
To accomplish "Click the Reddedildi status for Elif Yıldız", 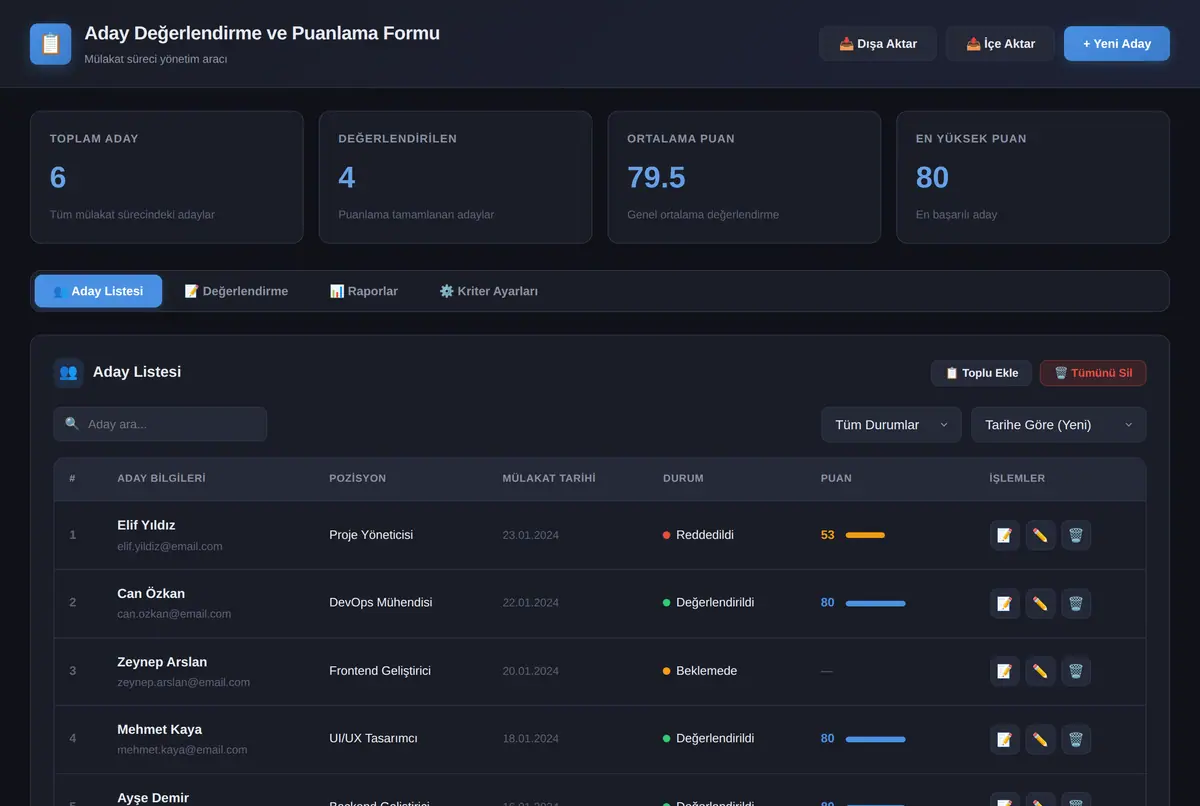I will [x=698, y=535].
